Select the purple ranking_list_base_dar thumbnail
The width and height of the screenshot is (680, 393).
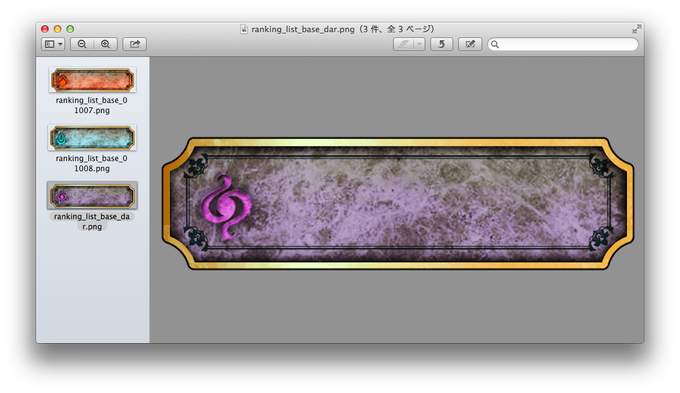(92, 196)
